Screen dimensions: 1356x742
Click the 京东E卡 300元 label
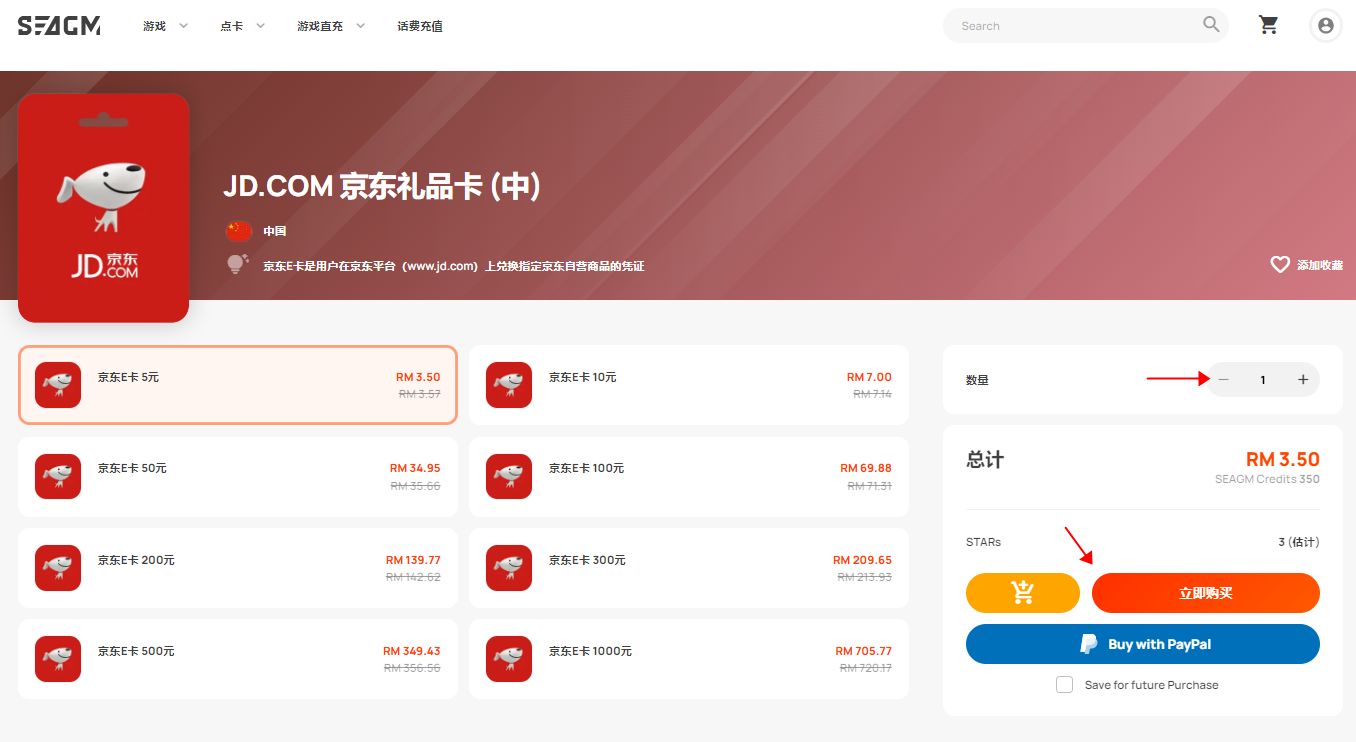587,560
